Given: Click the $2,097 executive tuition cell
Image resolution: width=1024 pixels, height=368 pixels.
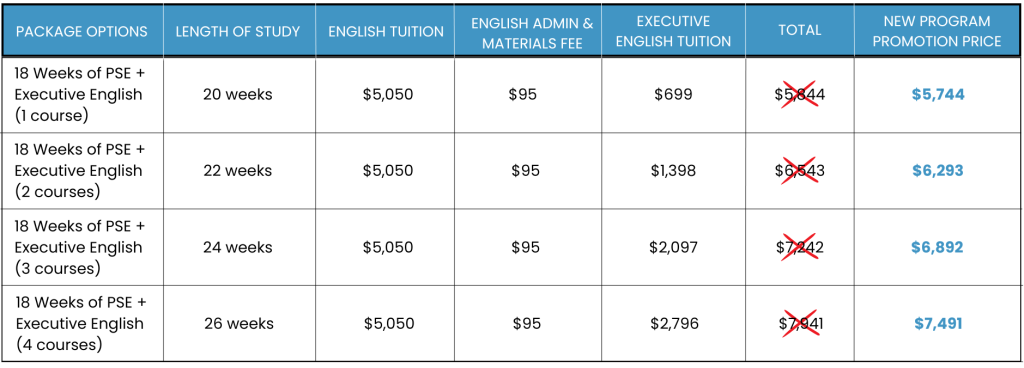Looking at the screenshot, I should coord(673,248).
